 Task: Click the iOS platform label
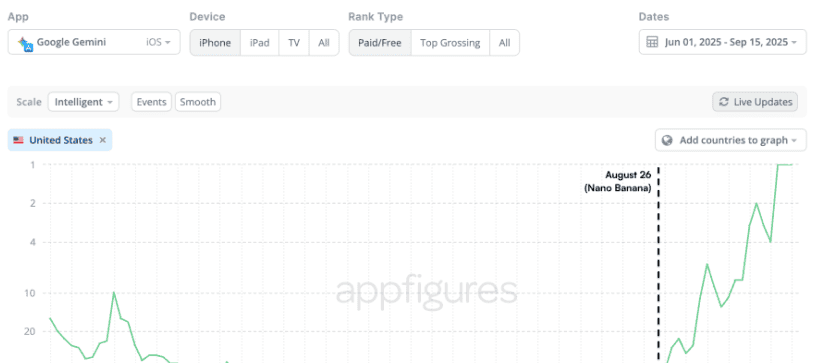click(154, 42)
